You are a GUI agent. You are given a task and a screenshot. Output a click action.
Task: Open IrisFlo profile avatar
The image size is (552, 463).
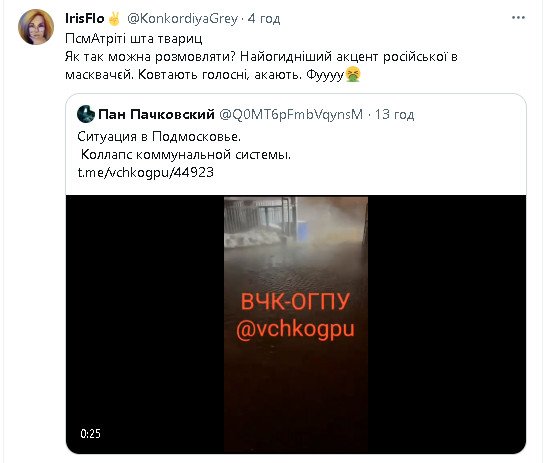36,27
